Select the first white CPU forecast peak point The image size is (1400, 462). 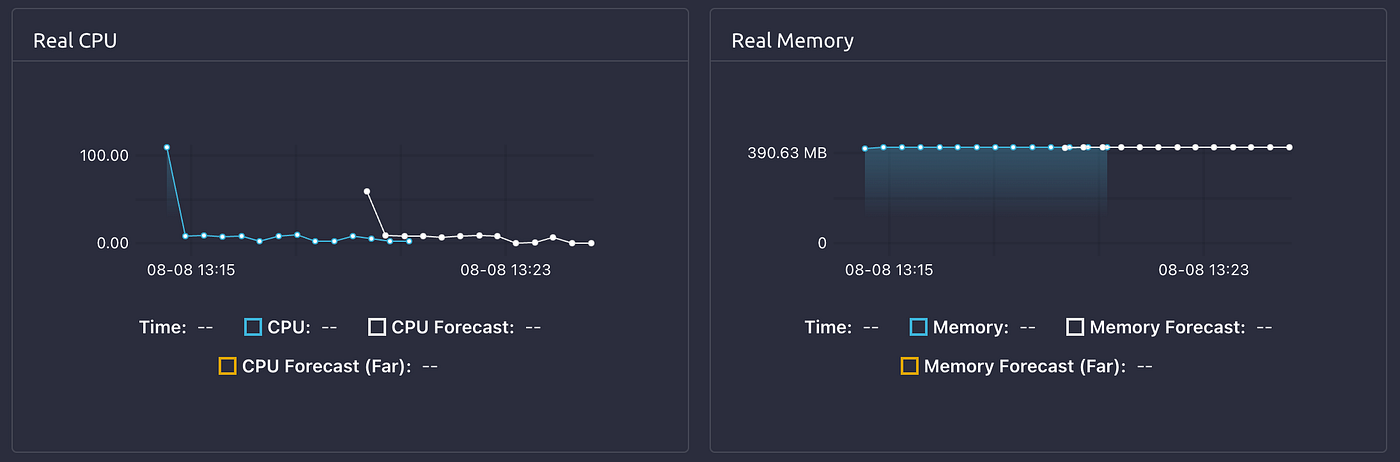367,191
